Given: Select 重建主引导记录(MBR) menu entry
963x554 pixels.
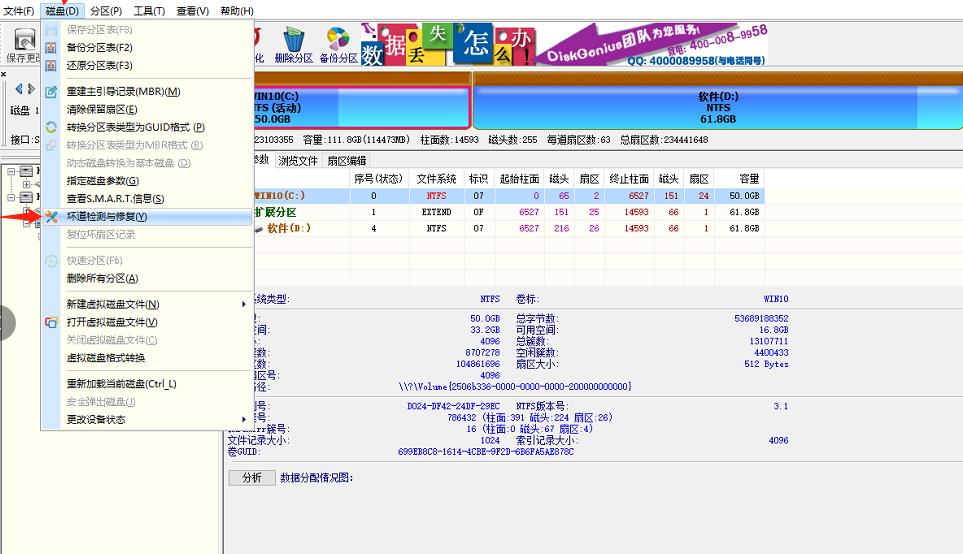Looking at the screenshot, I should click(147, 92).
